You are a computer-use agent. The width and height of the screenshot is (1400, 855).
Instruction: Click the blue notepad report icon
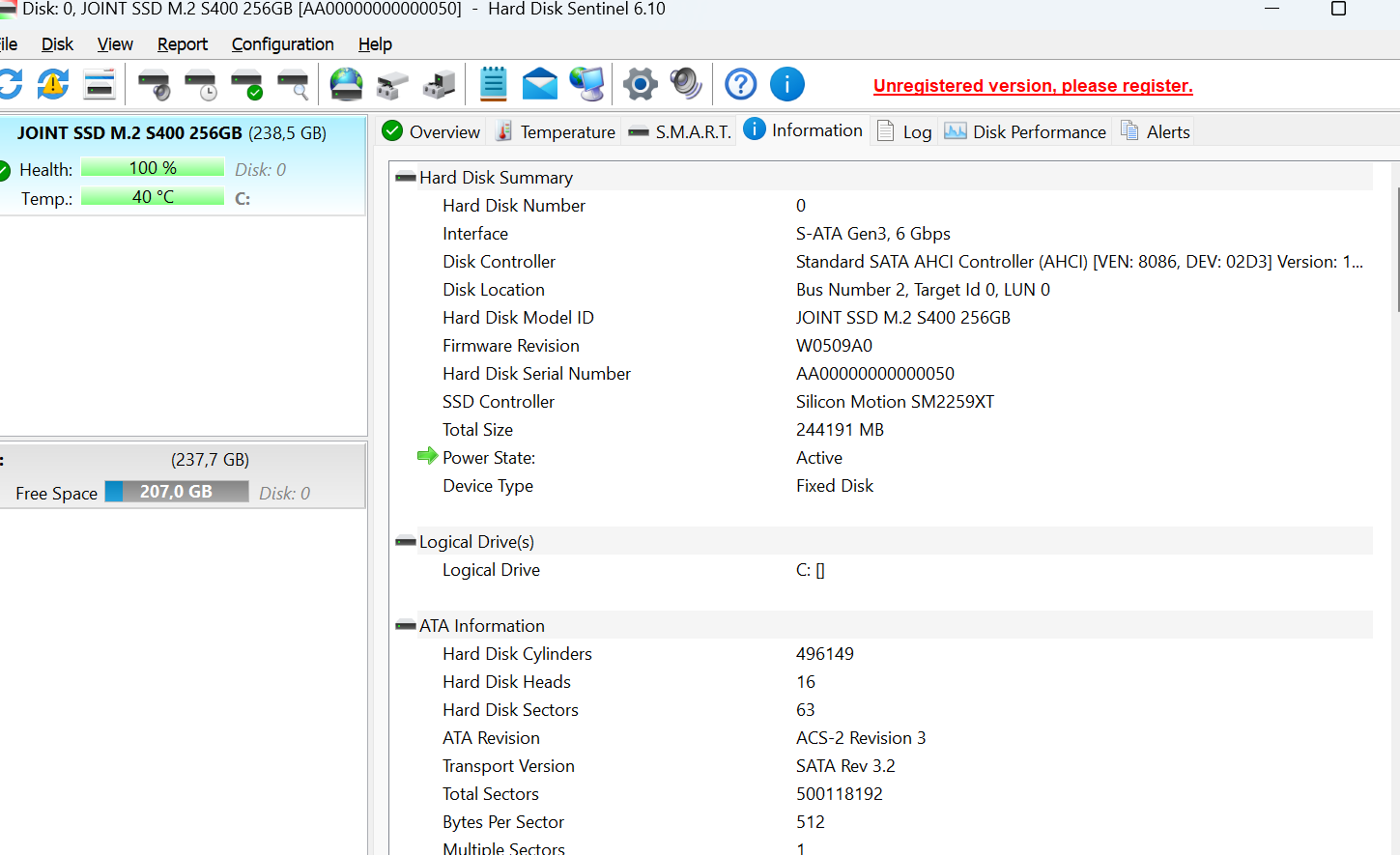tap(493, 85)
